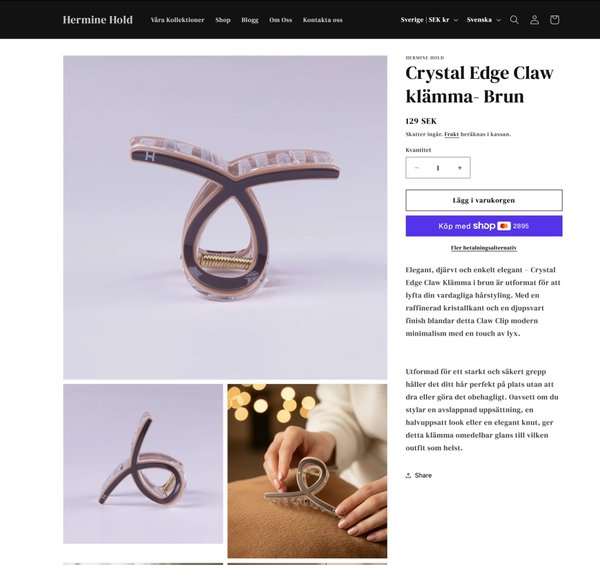Open the Frakt shipping link

click(x=452, y=134)
